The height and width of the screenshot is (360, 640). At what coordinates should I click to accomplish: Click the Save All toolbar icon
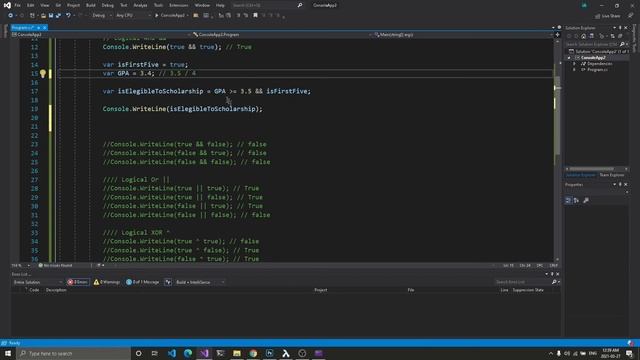(58, 16)
